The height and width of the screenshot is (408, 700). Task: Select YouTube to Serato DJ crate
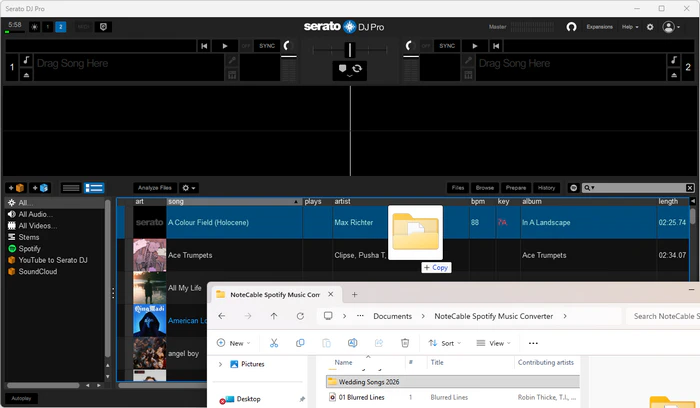click(55, 260)
